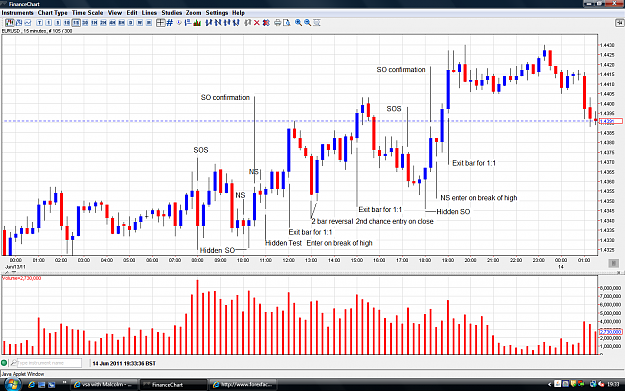Viewport: 625px width, 391px height.
Task: Launch Internet Explorer from quick launch
Action: (32, 385)
